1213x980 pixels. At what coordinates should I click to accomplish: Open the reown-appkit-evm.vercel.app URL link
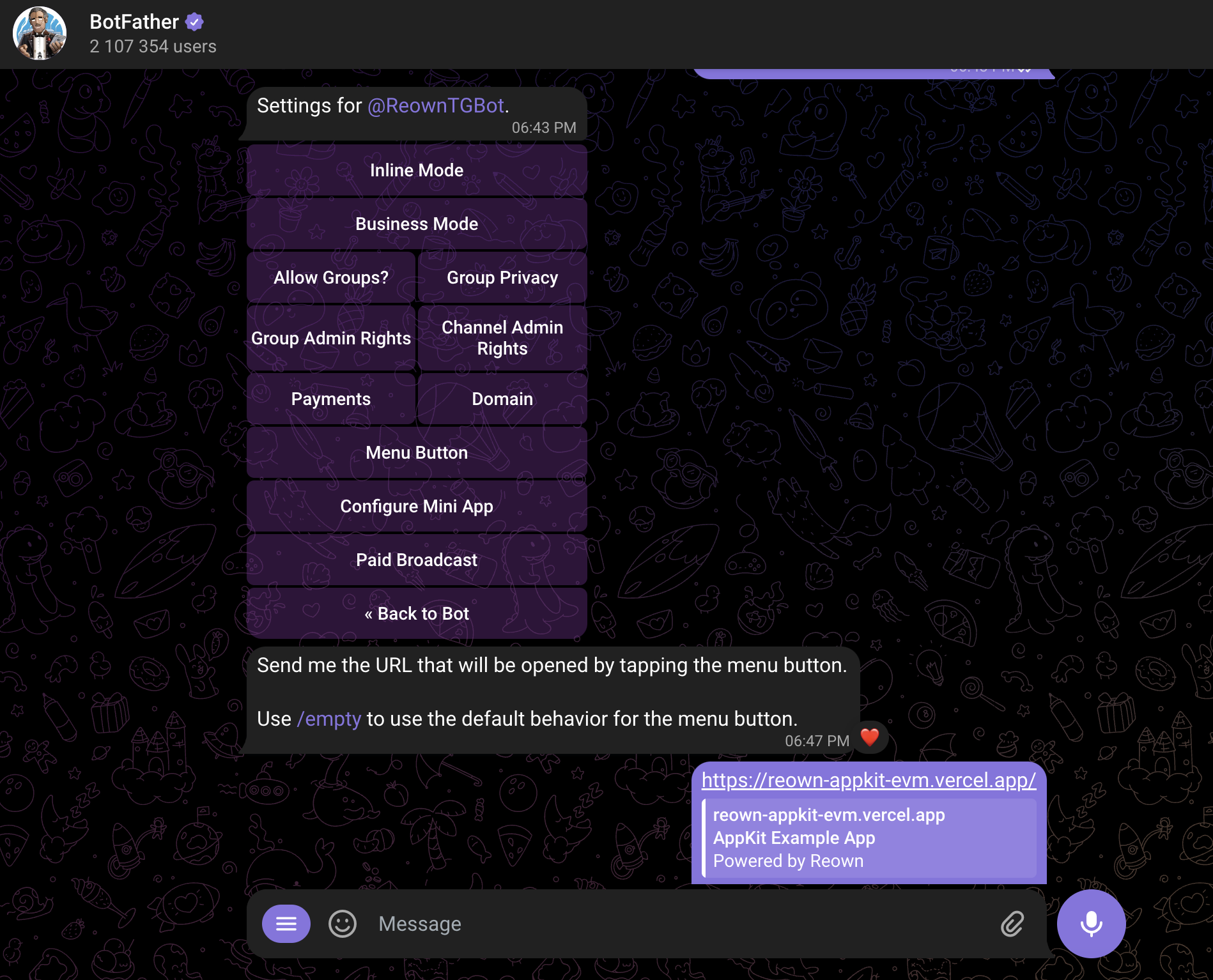tap(869, 780)
